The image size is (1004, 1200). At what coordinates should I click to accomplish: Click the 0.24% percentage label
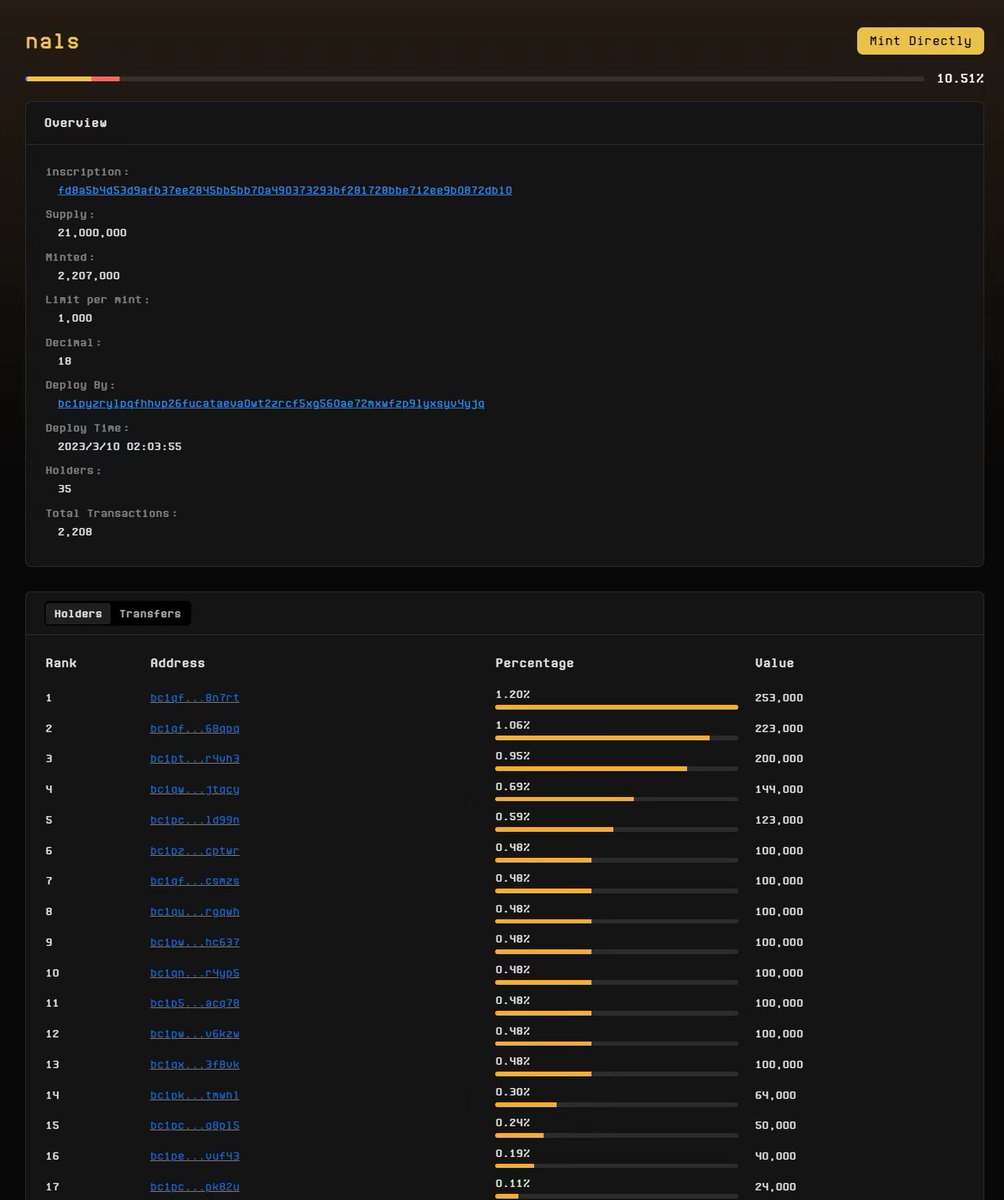(x=512, y=1122)
